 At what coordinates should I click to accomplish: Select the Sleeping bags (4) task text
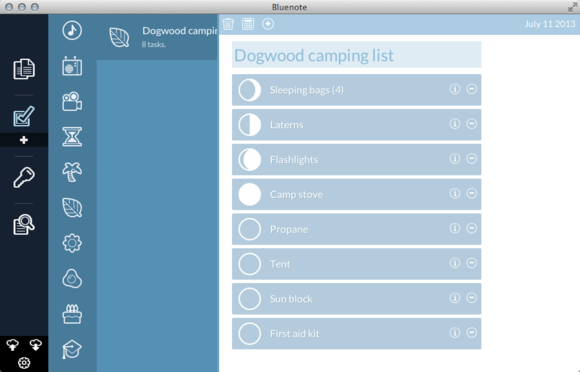click(x=307, y=90)
